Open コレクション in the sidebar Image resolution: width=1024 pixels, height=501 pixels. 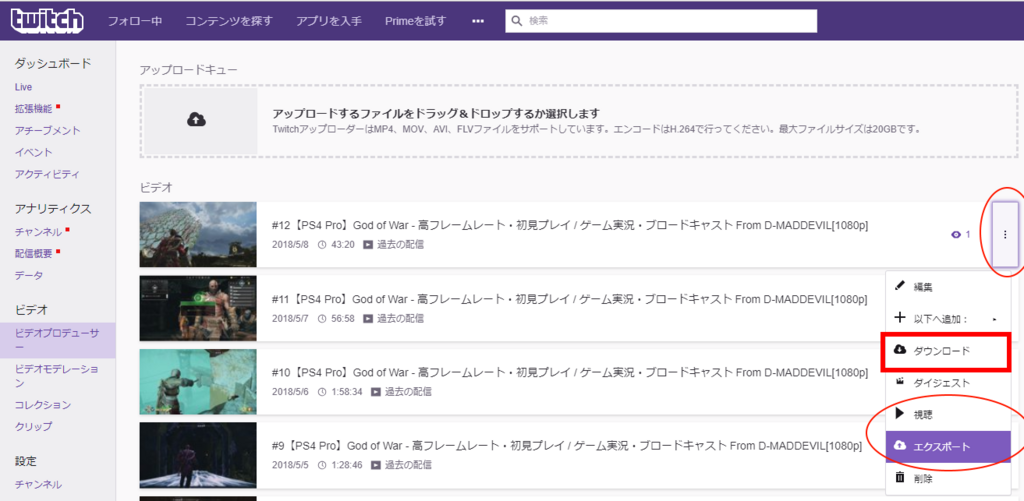tap(43, 405)
